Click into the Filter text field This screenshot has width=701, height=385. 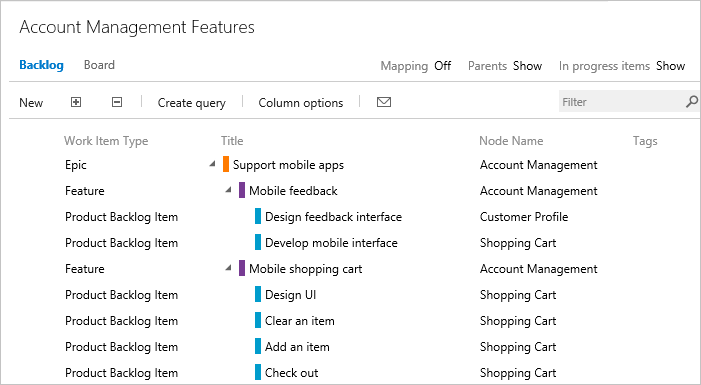tap(621, 102)
